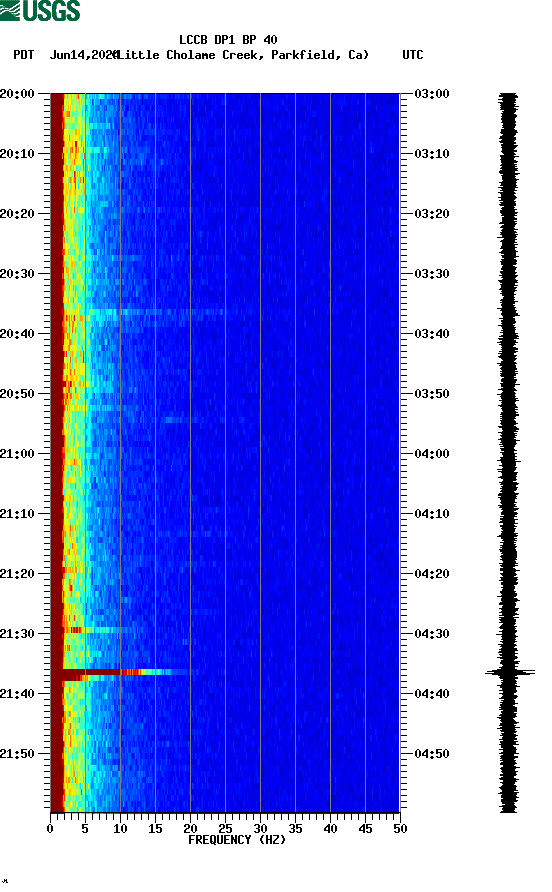Viewport: 552px width, 892px height.
Task: Click the '21:40' PDT time label
Action: (18, 694)
